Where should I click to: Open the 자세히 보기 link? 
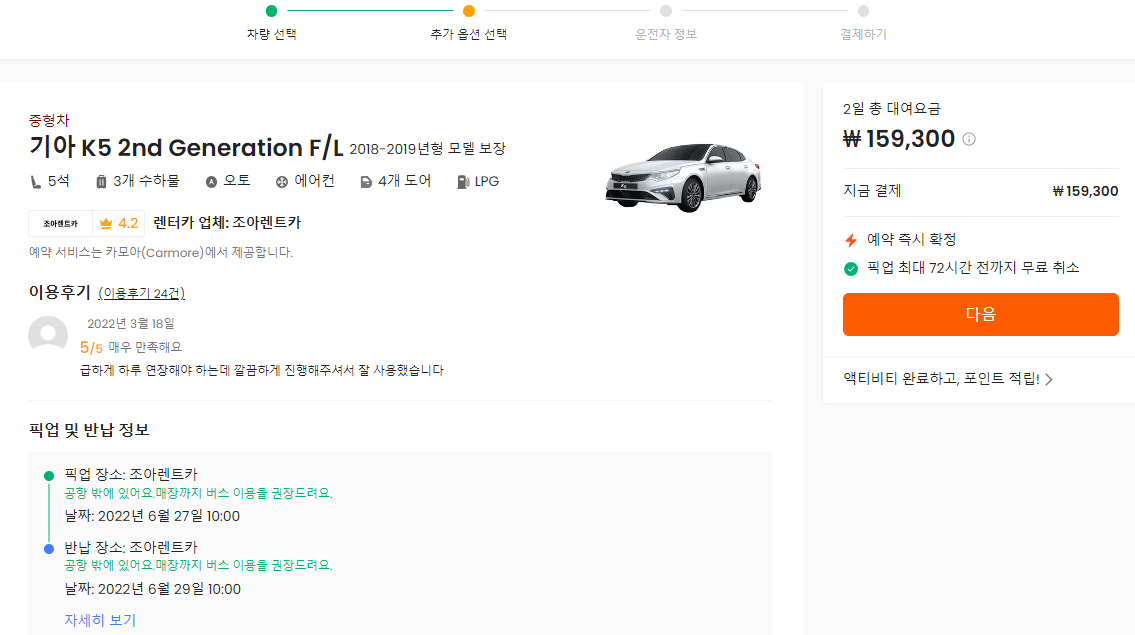pos(100,620)
